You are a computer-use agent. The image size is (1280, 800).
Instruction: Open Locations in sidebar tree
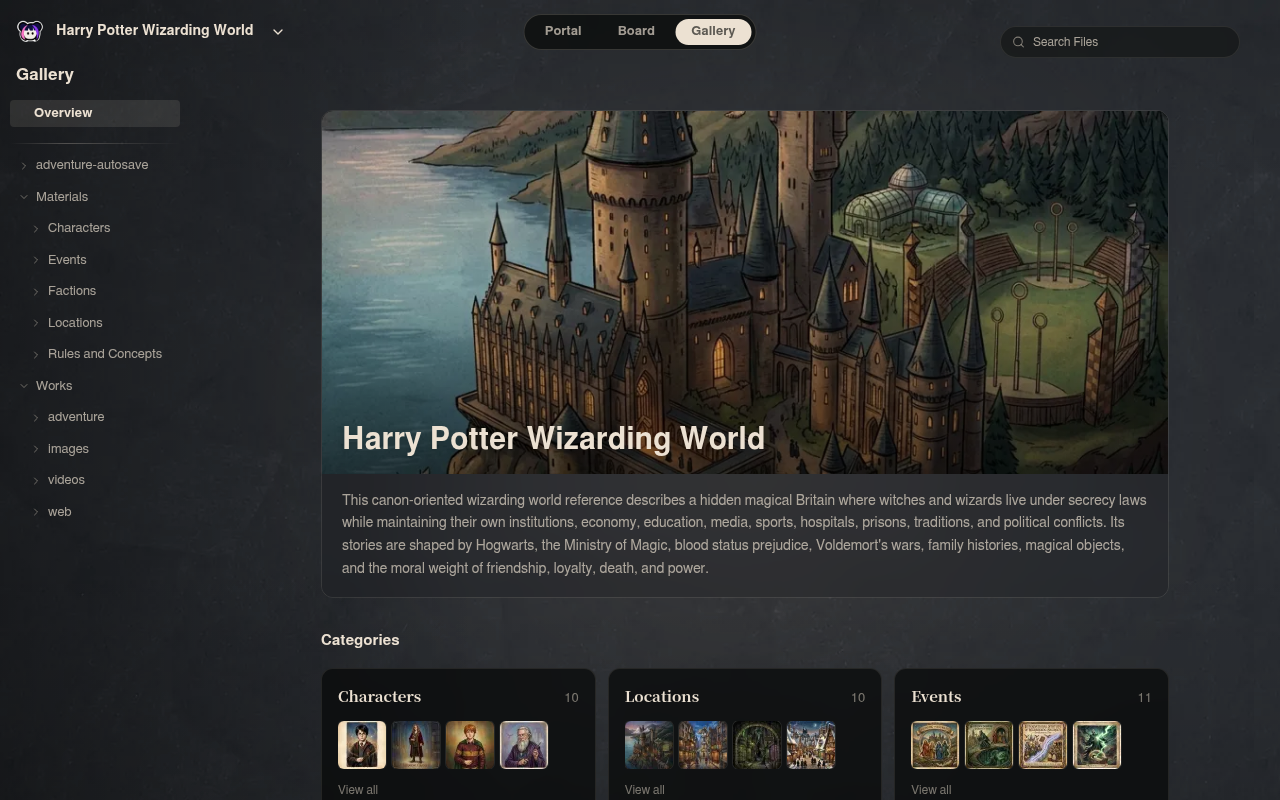pyautogui.click(x=75, y=323)
